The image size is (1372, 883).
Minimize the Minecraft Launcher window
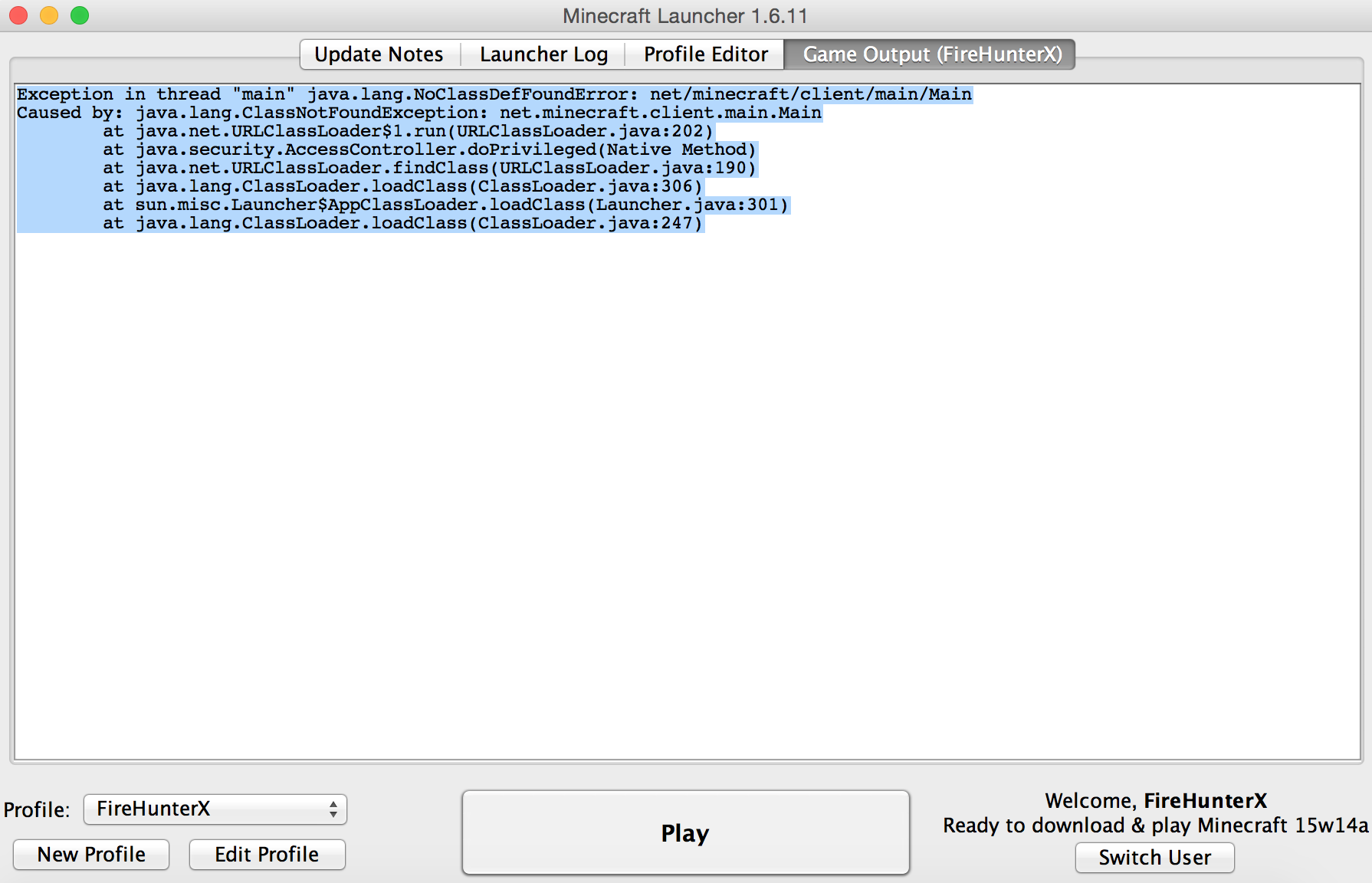click(x=49, y=15)
